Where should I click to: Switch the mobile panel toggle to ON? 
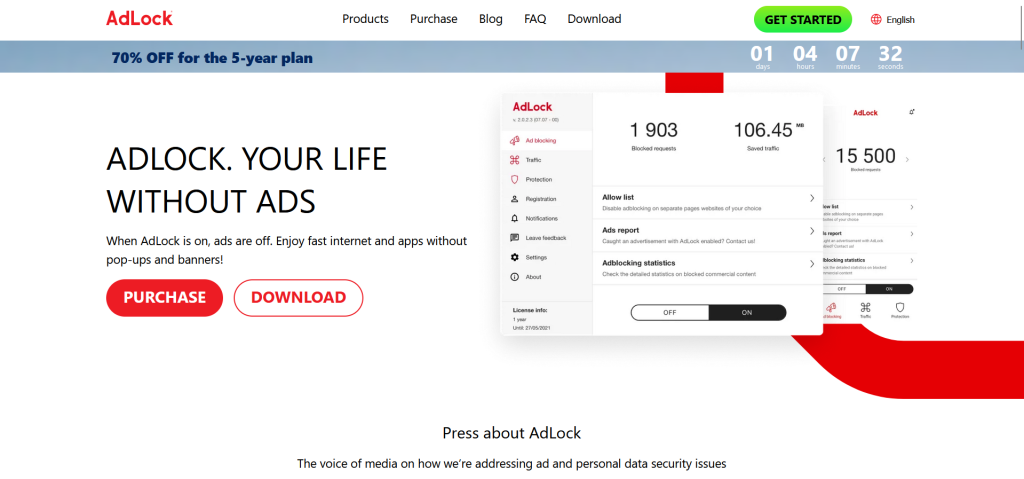889,289
